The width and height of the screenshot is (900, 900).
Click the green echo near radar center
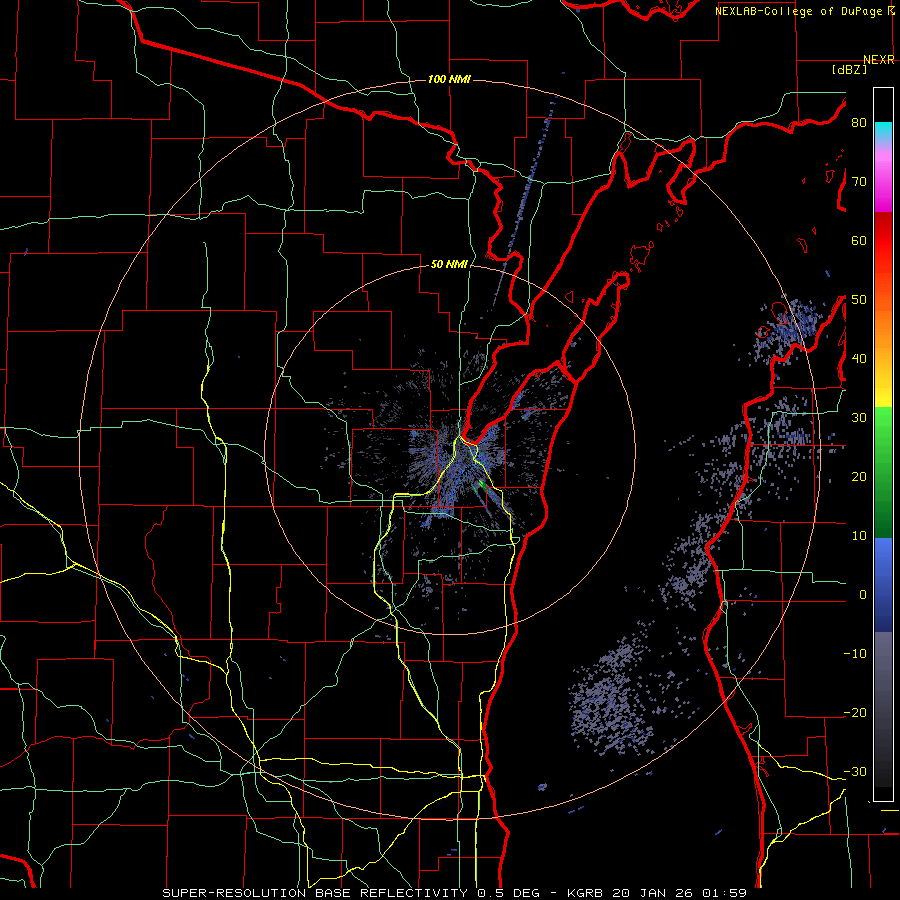click(x=481, y=486)
